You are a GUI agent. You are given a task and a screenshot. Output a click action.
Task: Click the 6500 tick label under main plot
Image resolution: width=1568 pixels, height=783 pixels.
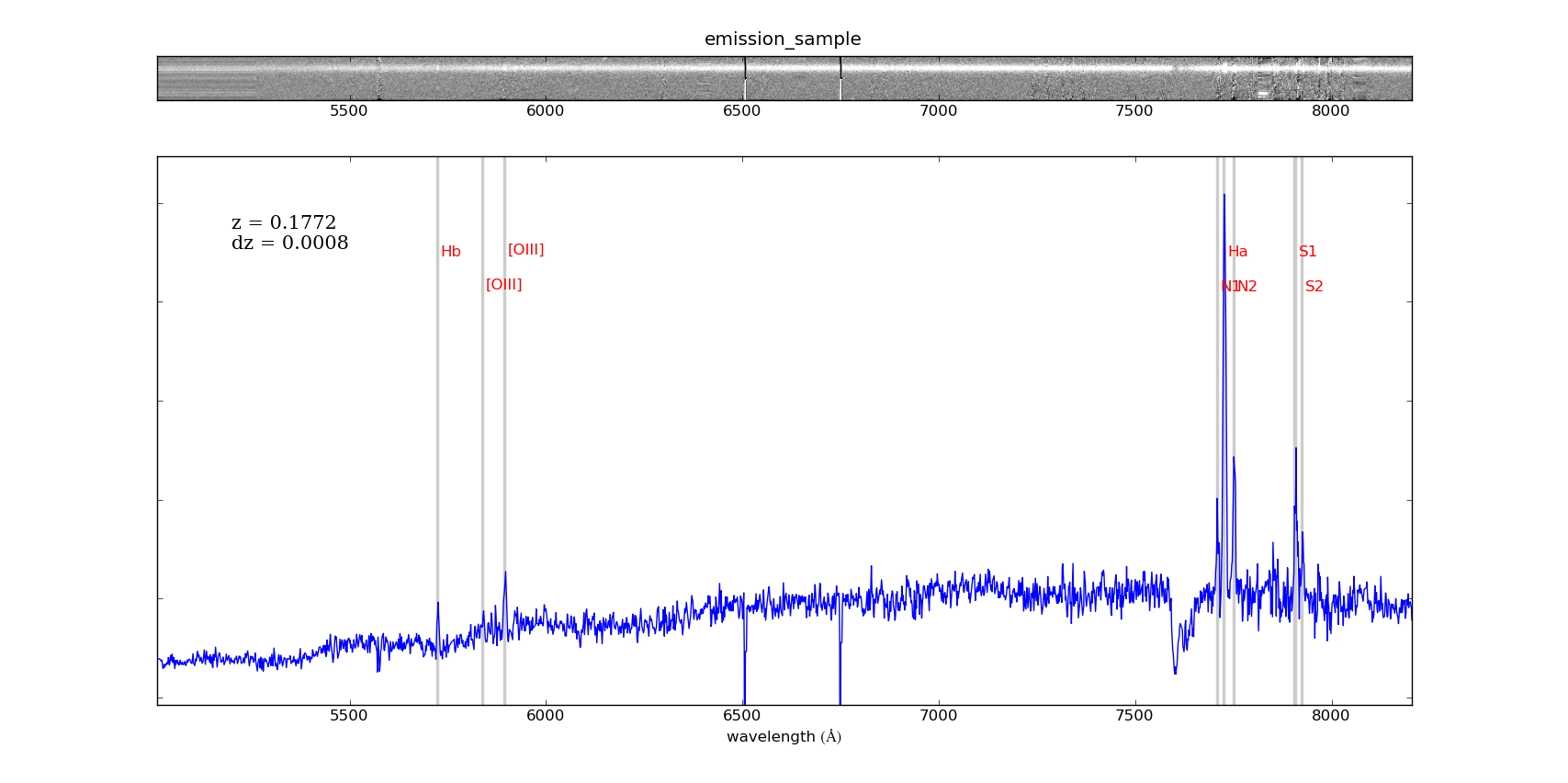[x=741, y=716]
